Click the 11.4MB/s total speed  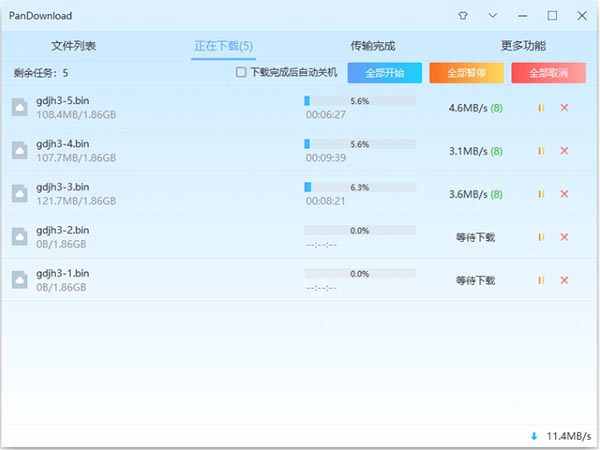pos(569,436)
